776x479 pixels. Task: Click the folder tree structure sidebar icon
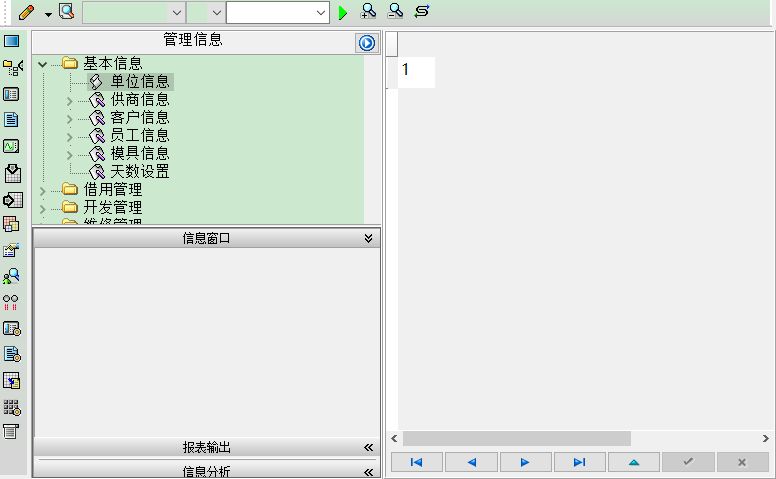(12, 67)
